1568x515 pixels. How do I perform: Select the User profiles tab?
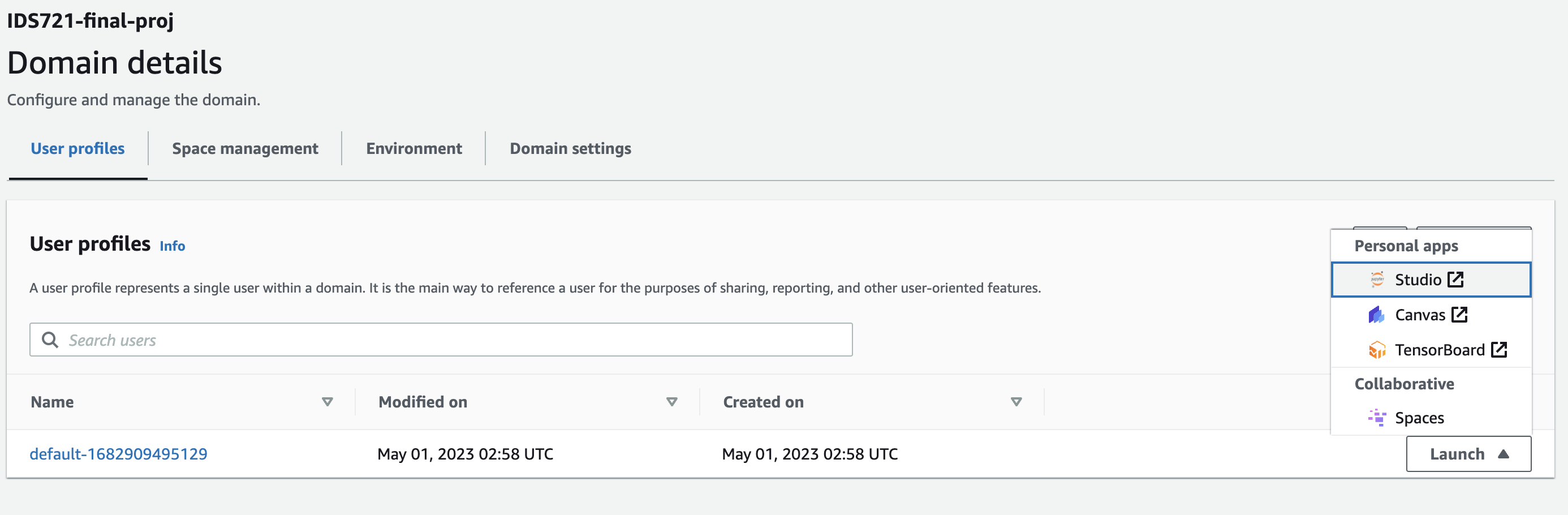pyautogui.click(x=77, y=148)
